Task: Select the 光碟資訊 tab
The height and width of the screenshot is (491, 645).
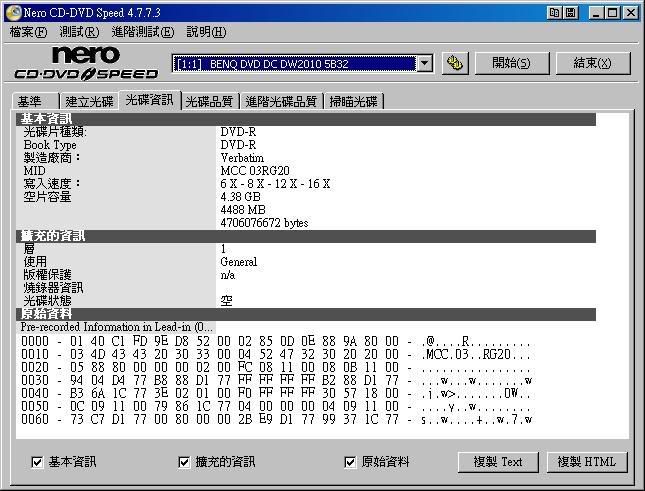Action: coord(150,100)
